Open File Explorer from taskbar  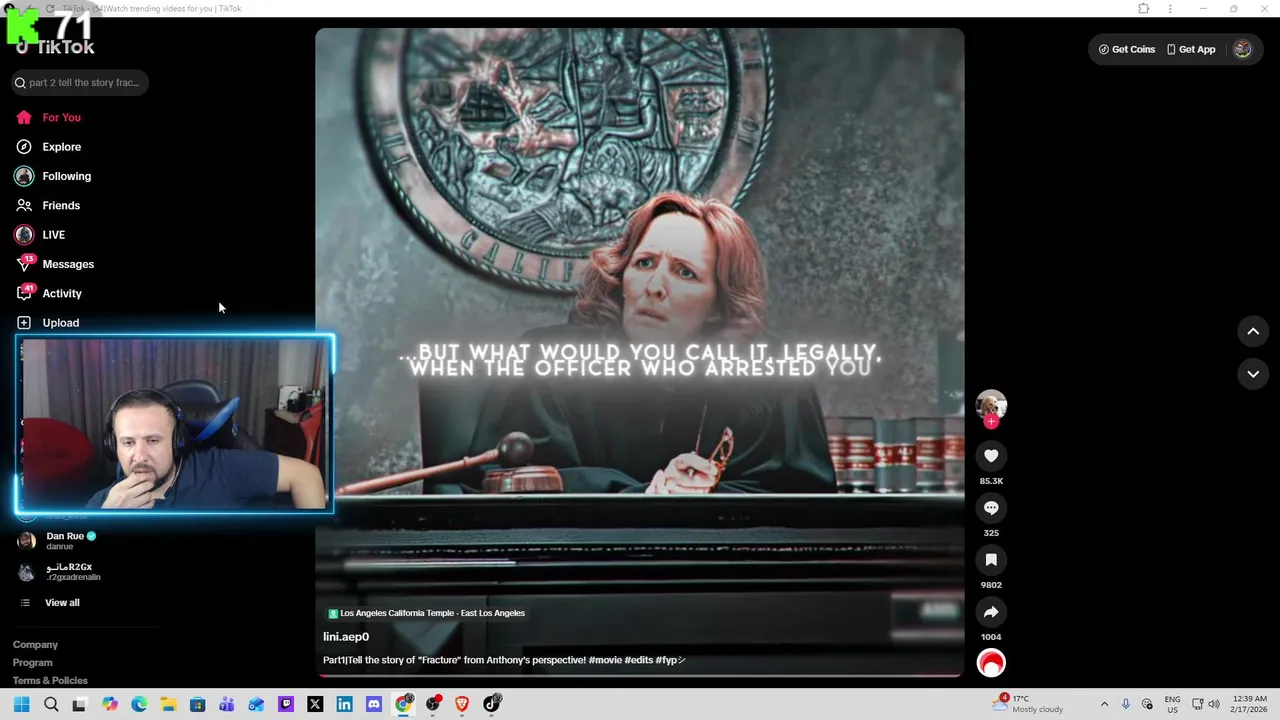(x=168, y=704)
